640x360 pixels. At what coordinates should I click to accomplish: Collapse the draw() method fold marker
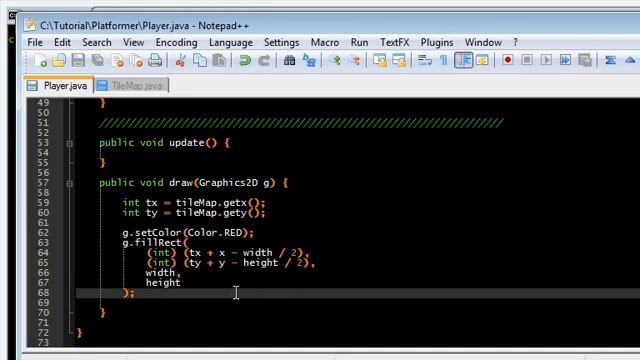(69, 184)
